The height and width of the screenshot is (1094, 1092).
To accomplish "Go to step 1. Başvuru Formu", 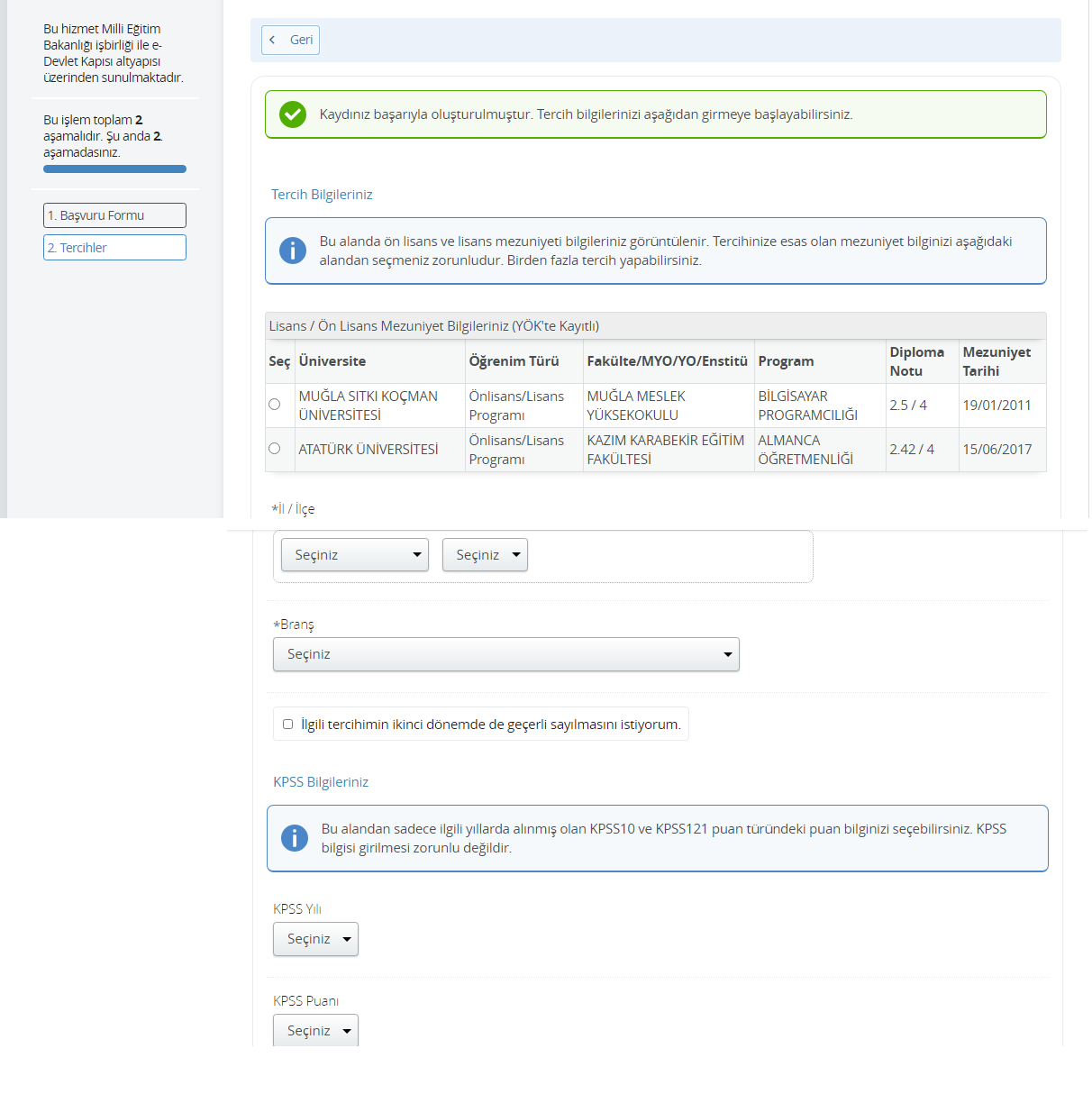I will point(114,215).
